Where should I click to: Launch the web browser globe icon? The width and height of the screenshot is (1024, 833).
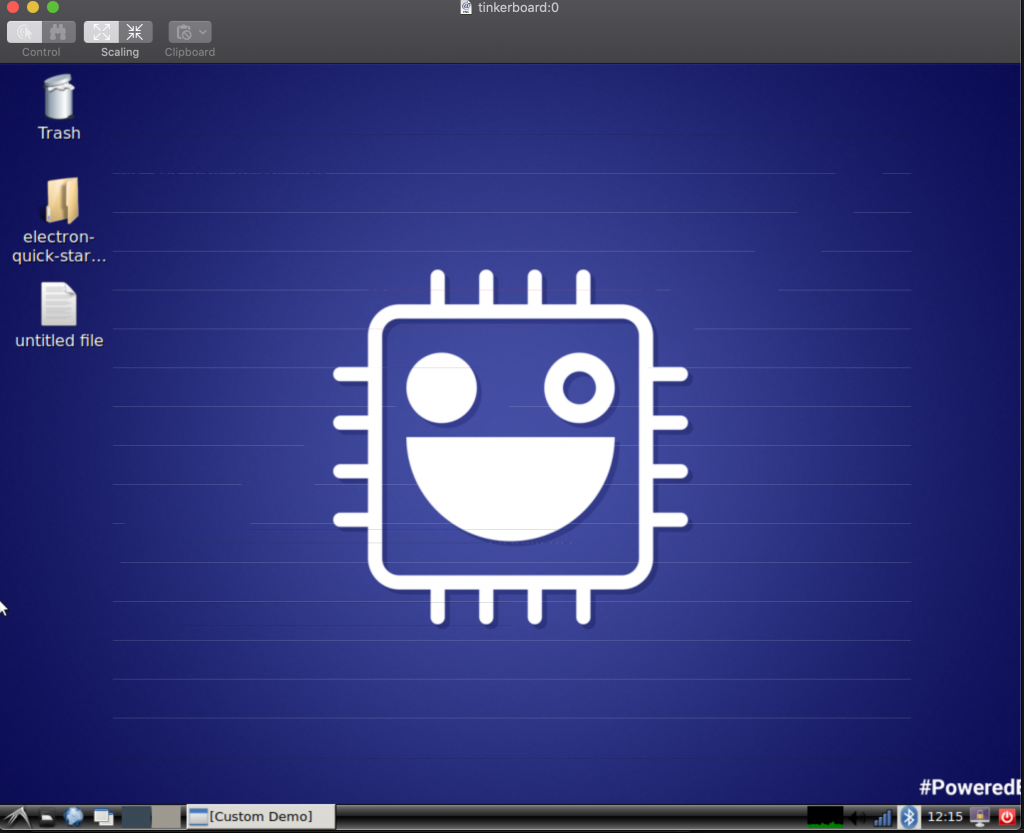[74, 817]
